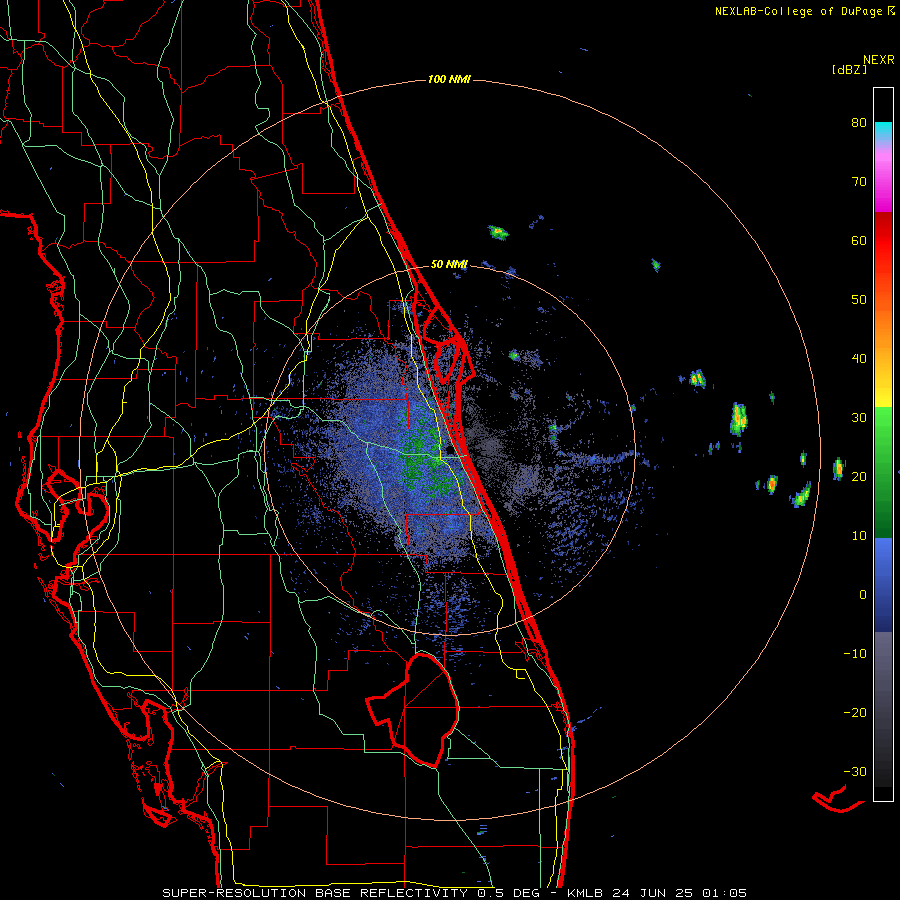Click the 0 value on dBZ scale

[863, 595]
